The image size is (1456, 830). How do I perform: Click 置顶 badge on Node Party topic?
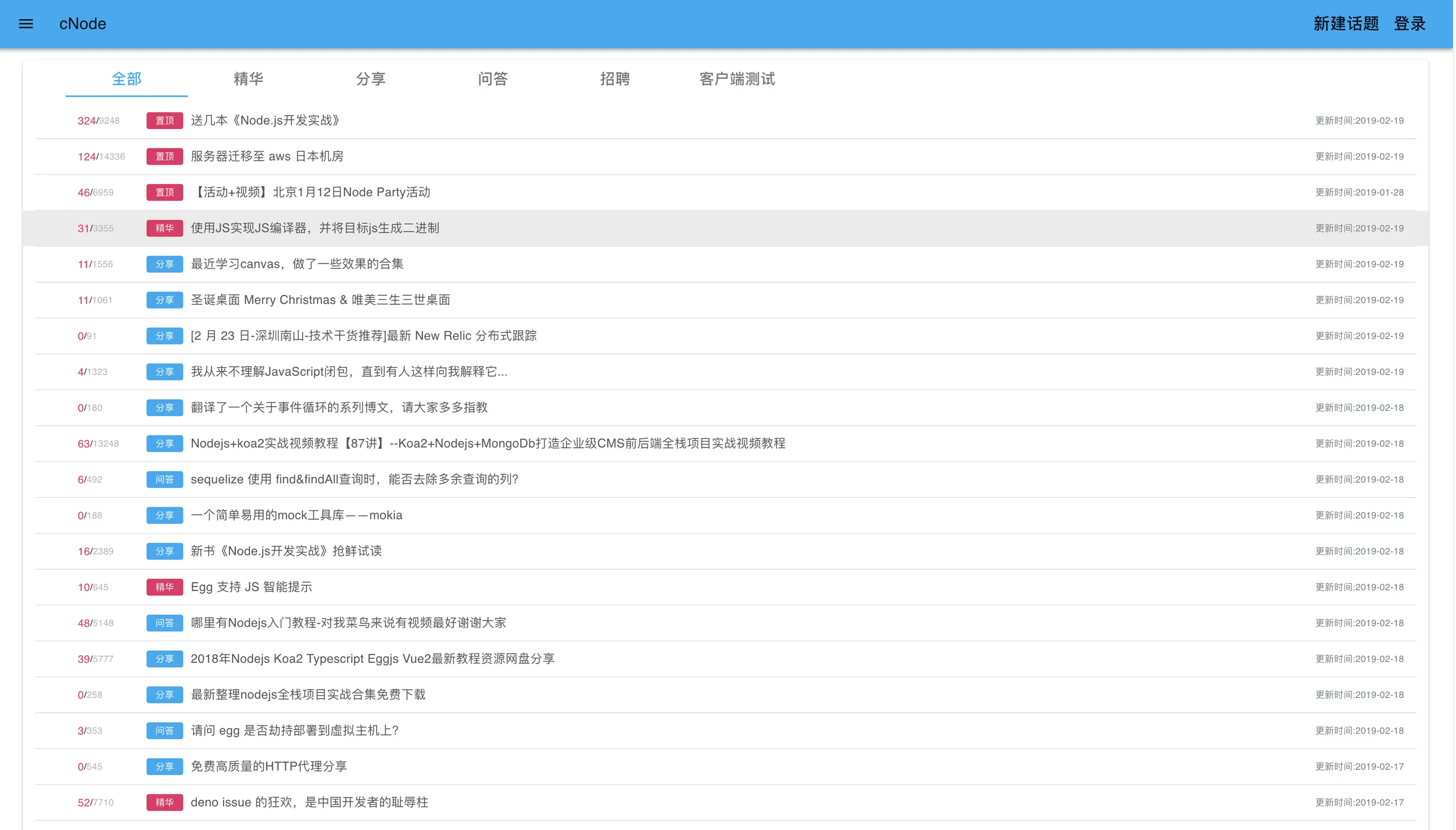point(165,192)
